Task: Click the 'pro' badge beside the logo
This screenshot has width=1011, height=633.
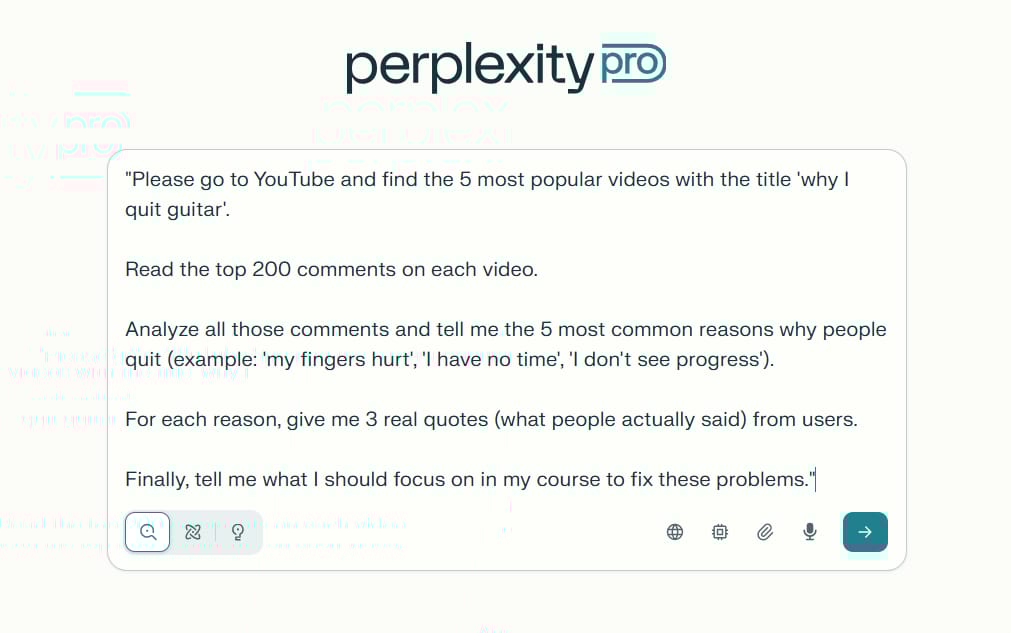Action: 632,64
